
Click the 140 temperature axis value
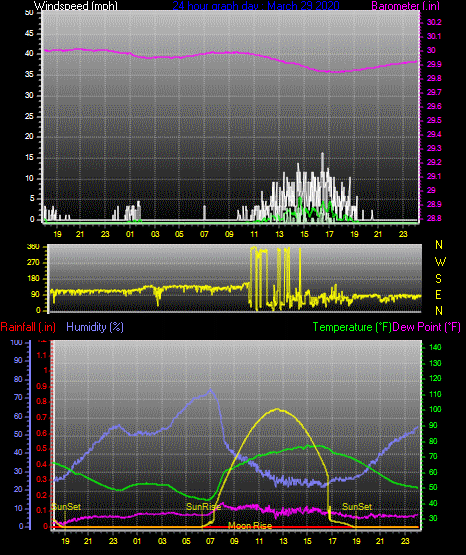435,347
